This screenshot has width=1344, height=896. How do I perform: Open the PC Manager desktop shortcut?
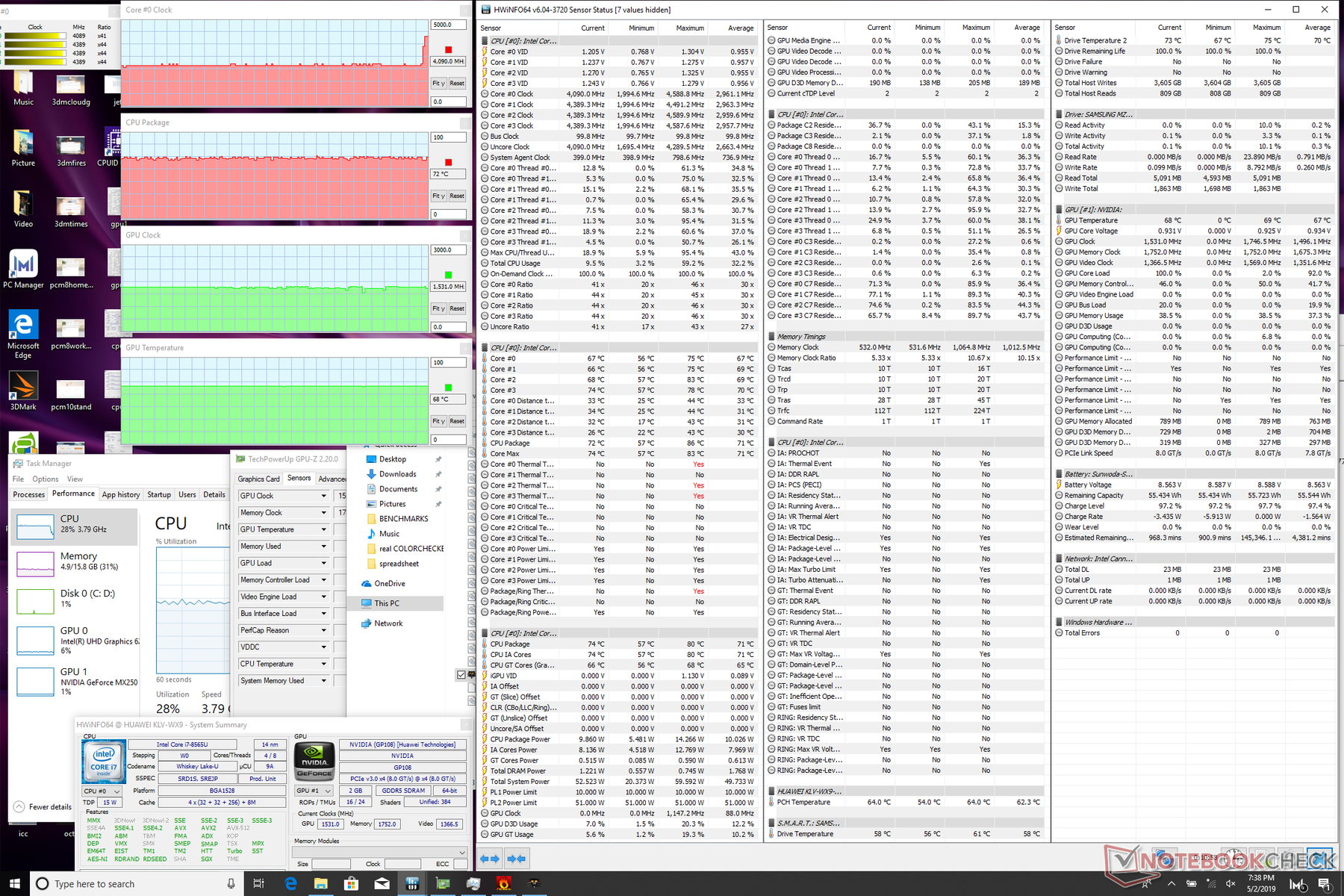(23, 270)
